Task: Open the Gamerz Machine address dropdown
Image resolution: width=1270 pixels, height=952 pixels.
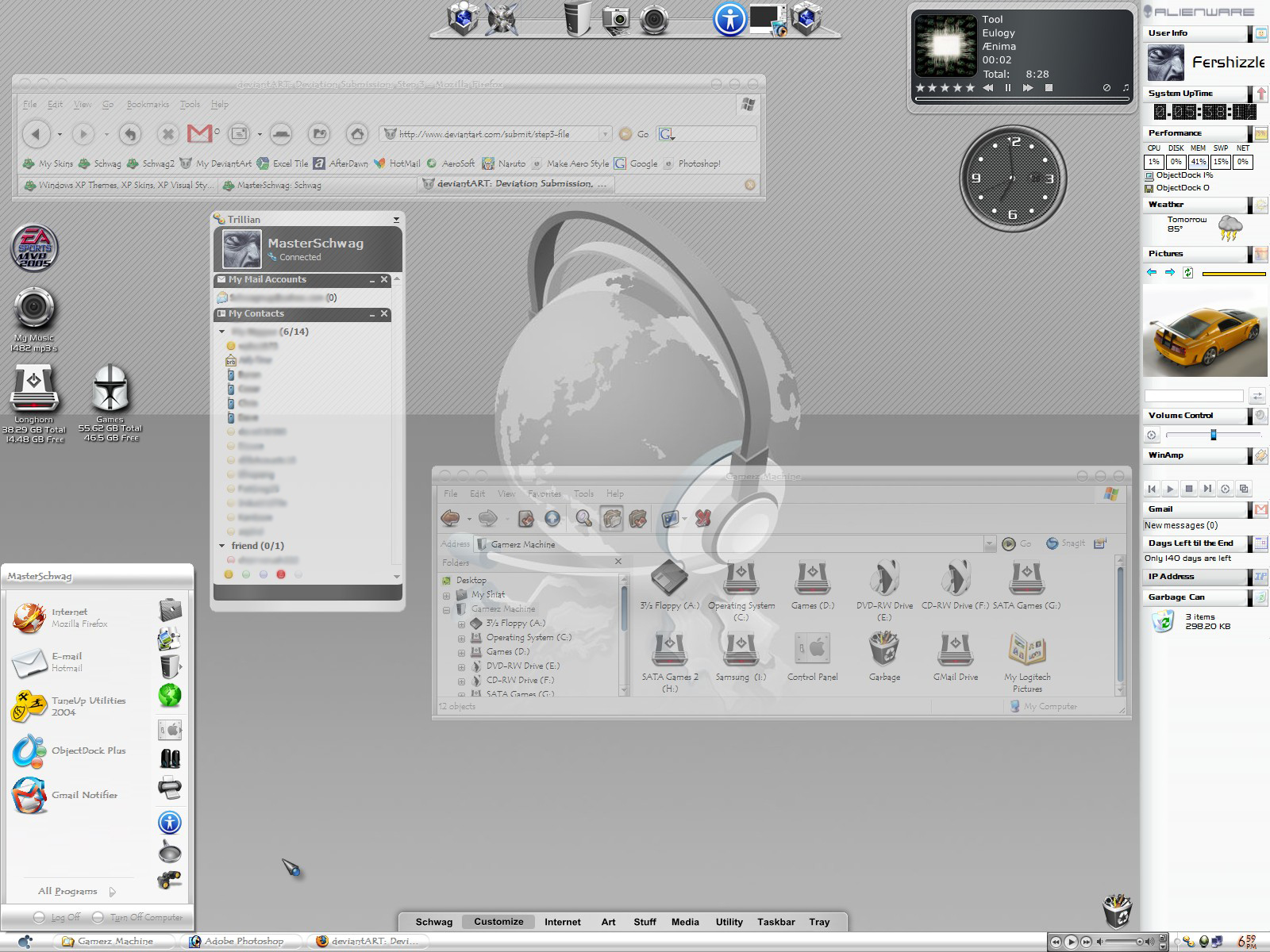Action: 989,544
